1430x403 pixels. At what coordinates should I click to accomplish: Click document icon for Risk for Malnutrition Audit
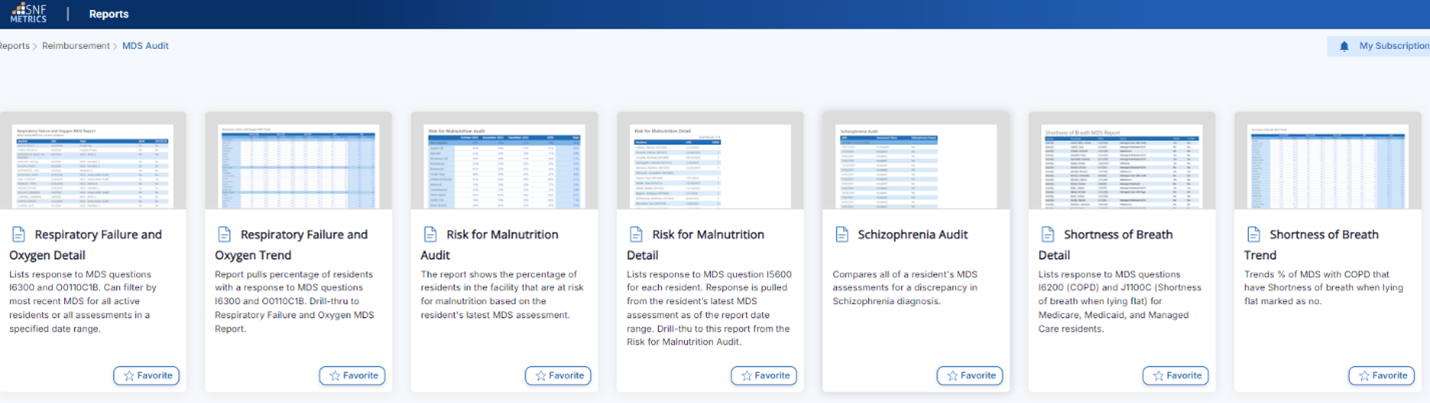(x=430, y=235)
